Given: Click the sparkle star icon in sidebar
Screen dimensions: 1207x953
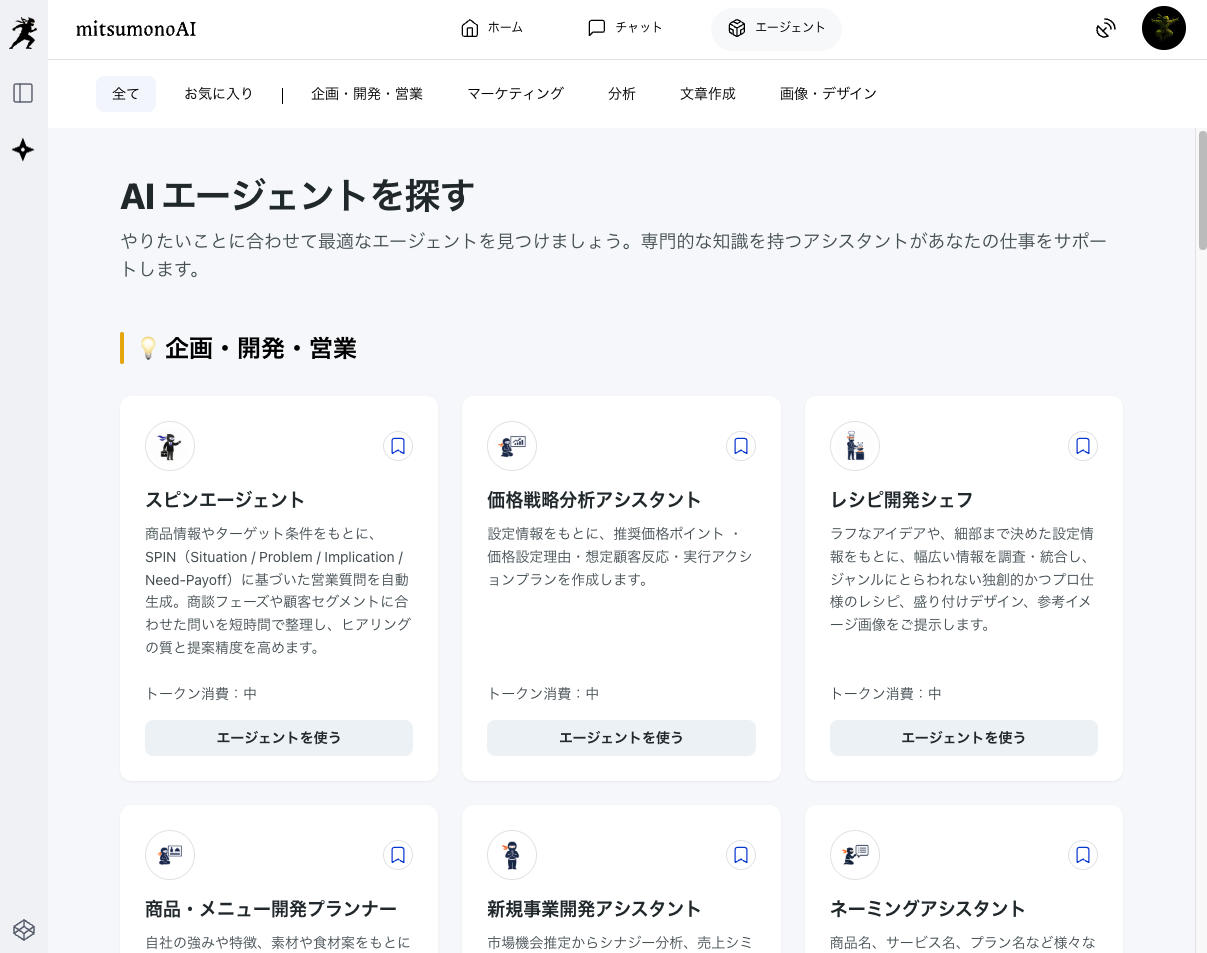Looking at the screenshot, I should coord(23,150).
